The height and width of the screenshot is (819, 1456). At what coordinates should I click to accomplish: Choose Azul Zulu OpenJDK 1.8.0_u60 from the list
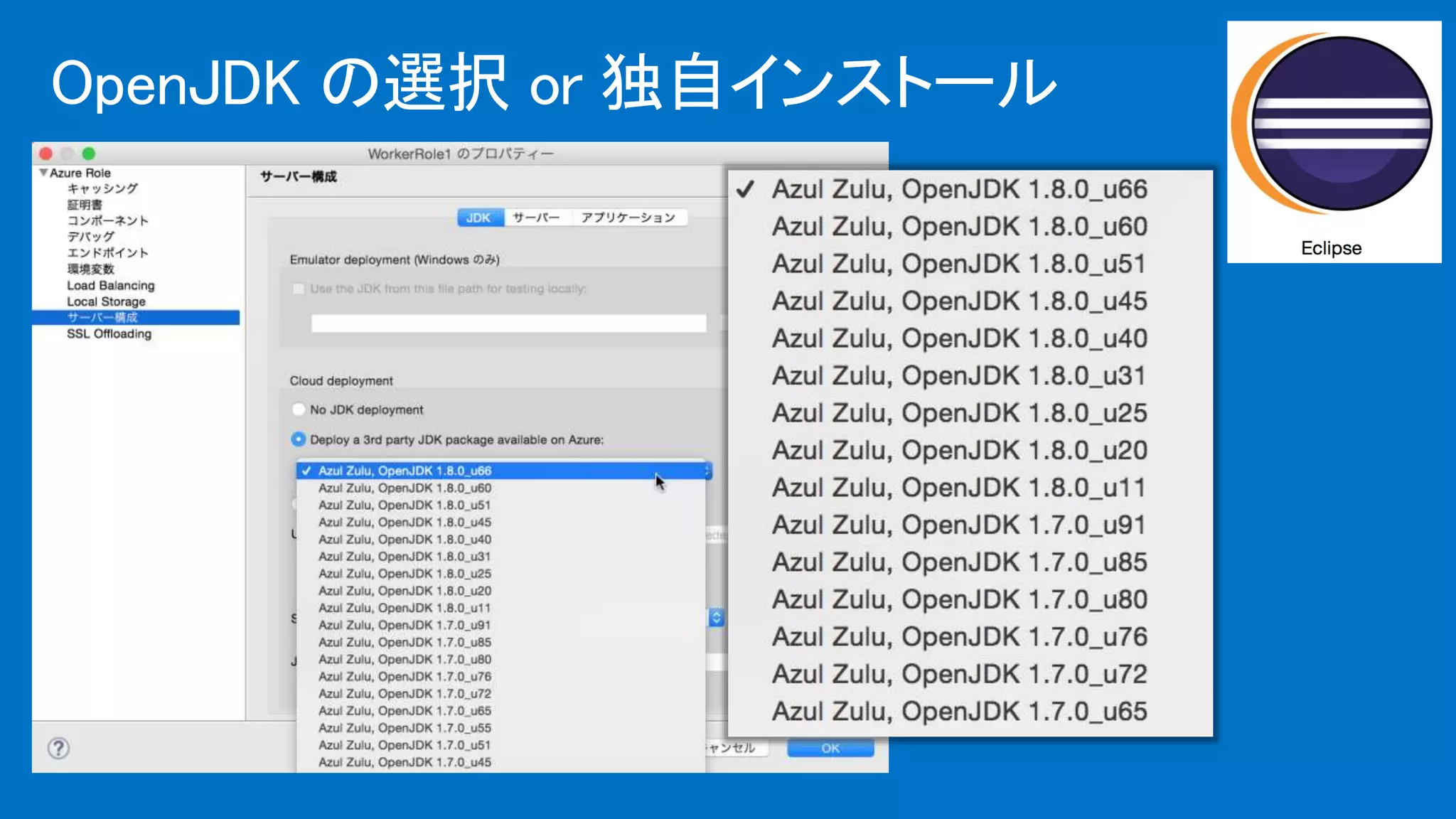tap(405, 488)
